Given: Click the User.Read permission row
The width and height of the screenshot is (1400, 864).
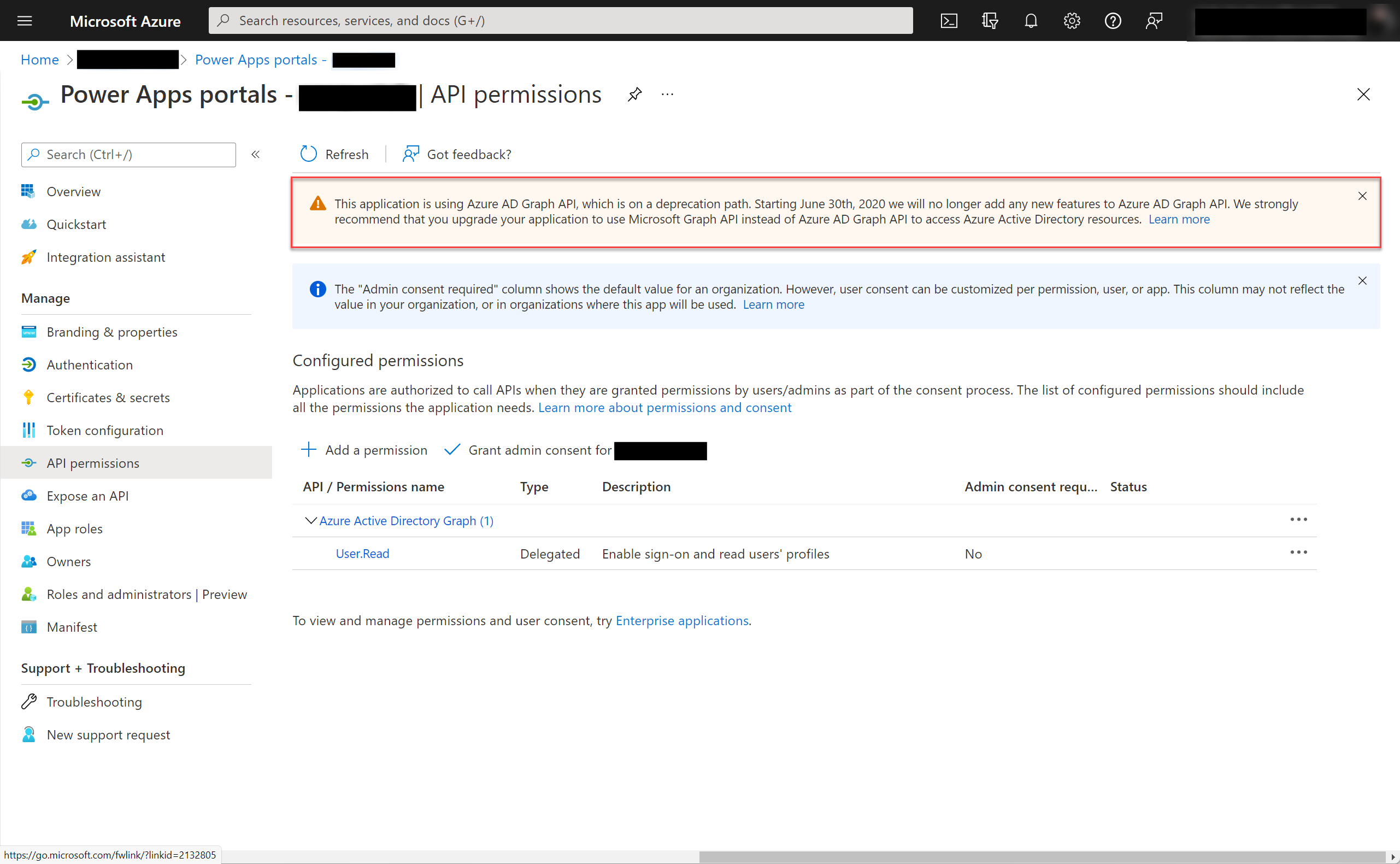Looking at the screenshot, I should click(x=362, y=553).
